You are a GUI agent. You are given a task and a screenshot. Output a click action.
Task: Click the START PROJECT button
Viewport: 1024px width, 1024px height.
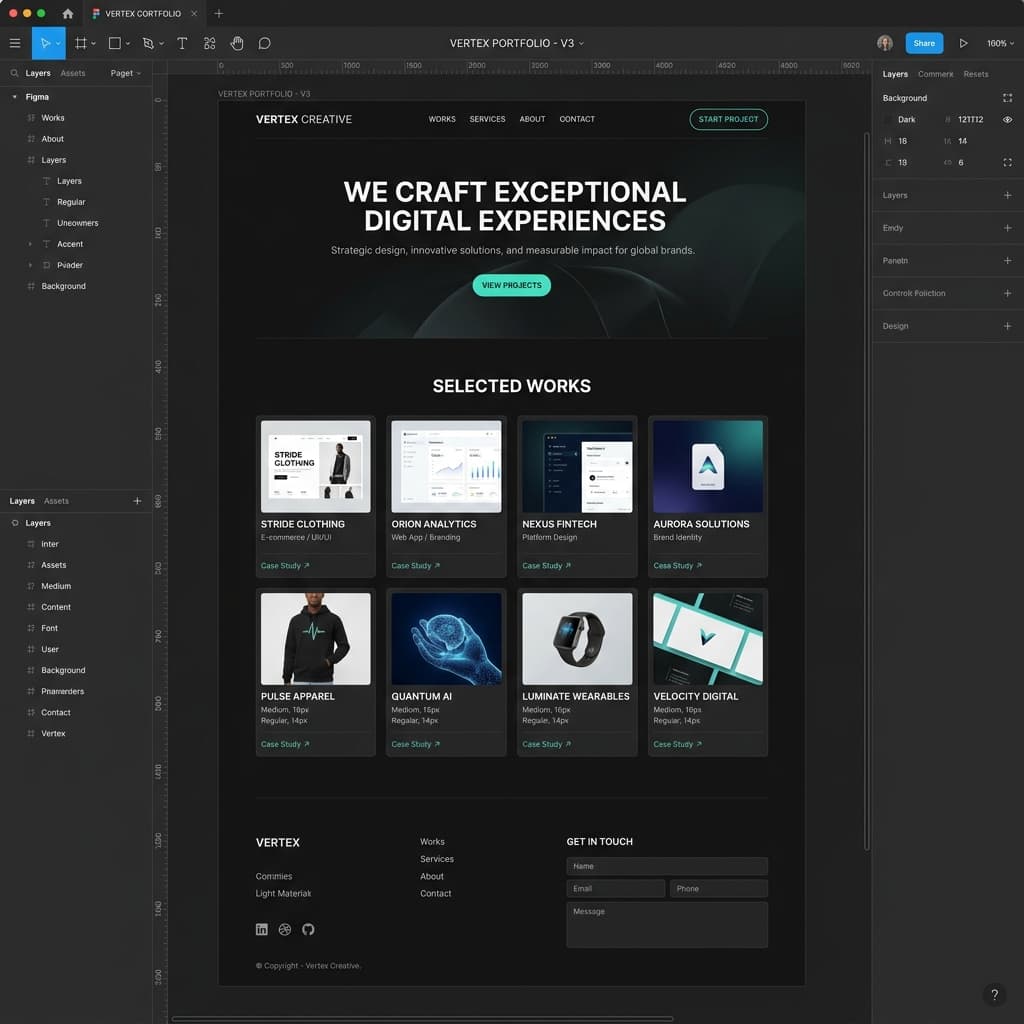(728, 119)
